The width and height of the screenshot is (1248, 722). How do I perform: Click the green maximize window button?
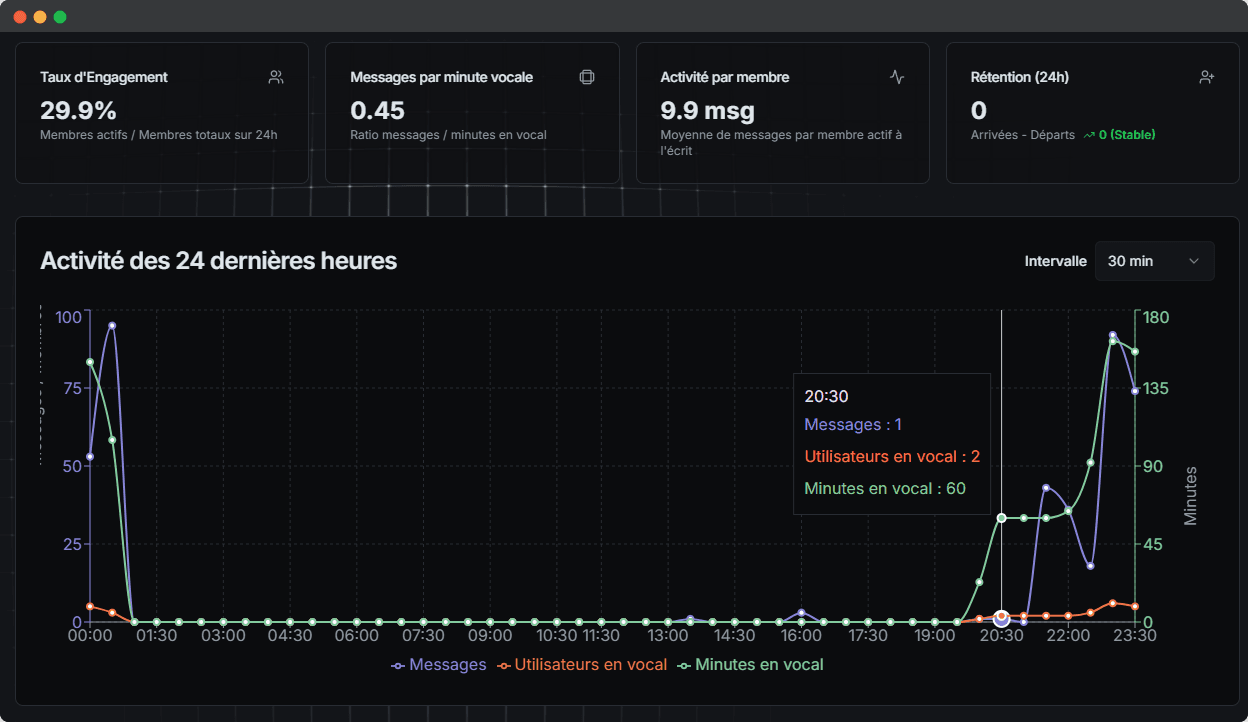60,17
